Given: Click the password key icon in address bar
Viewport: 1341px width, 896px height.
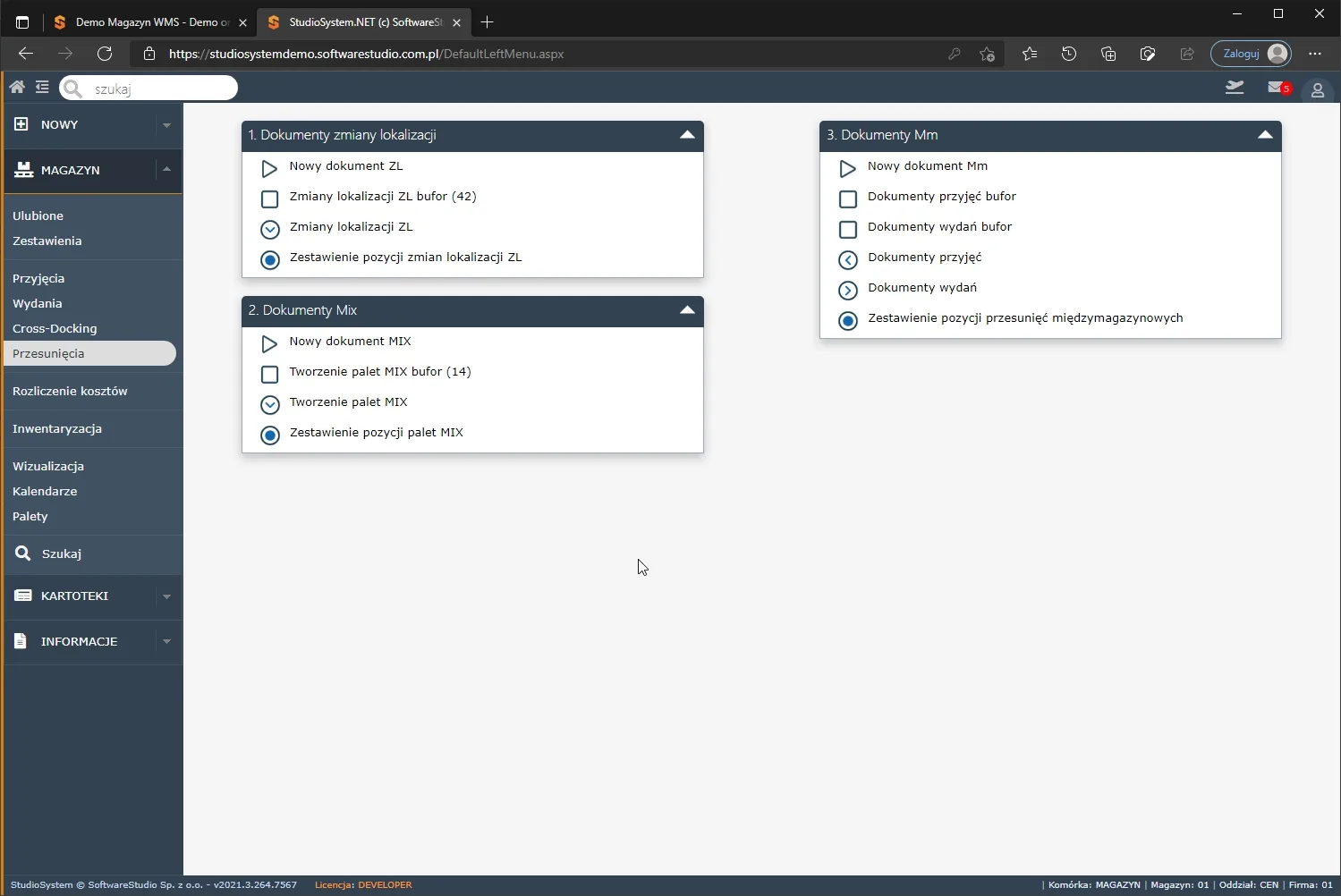Looking at the screenshot, I should (x=955, y=54).
